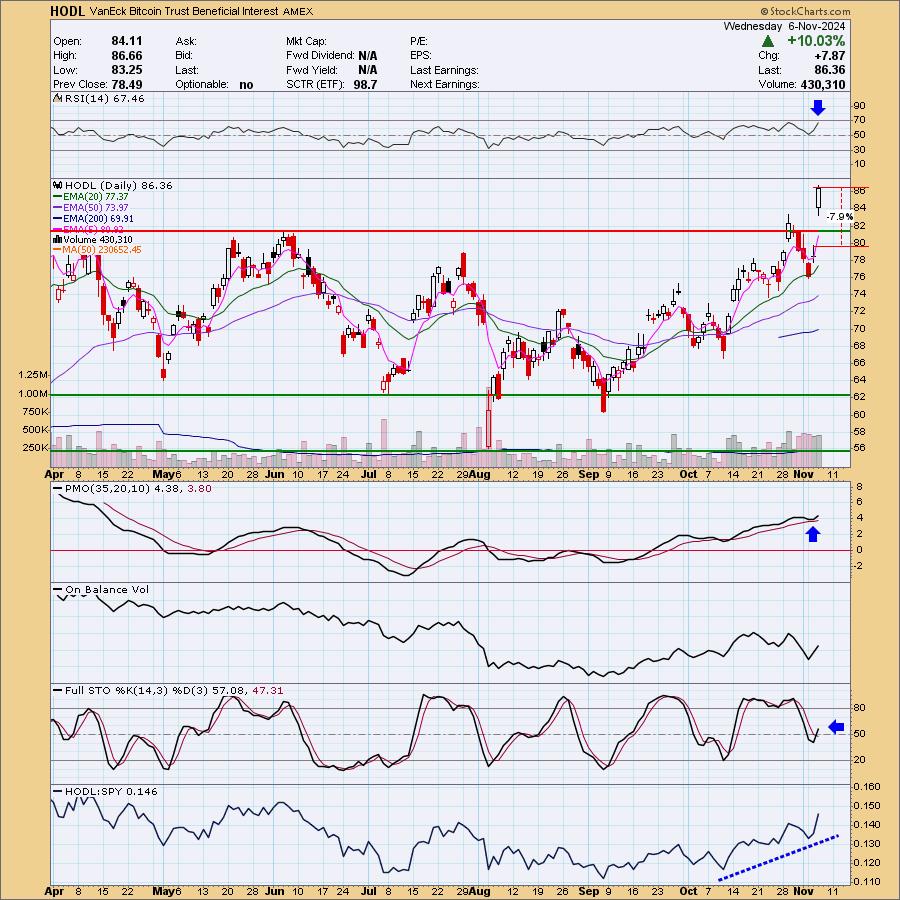Click the HODL:SPY 0.146 ratio label
The image size is (900, 900).
[x=111, y=792]
